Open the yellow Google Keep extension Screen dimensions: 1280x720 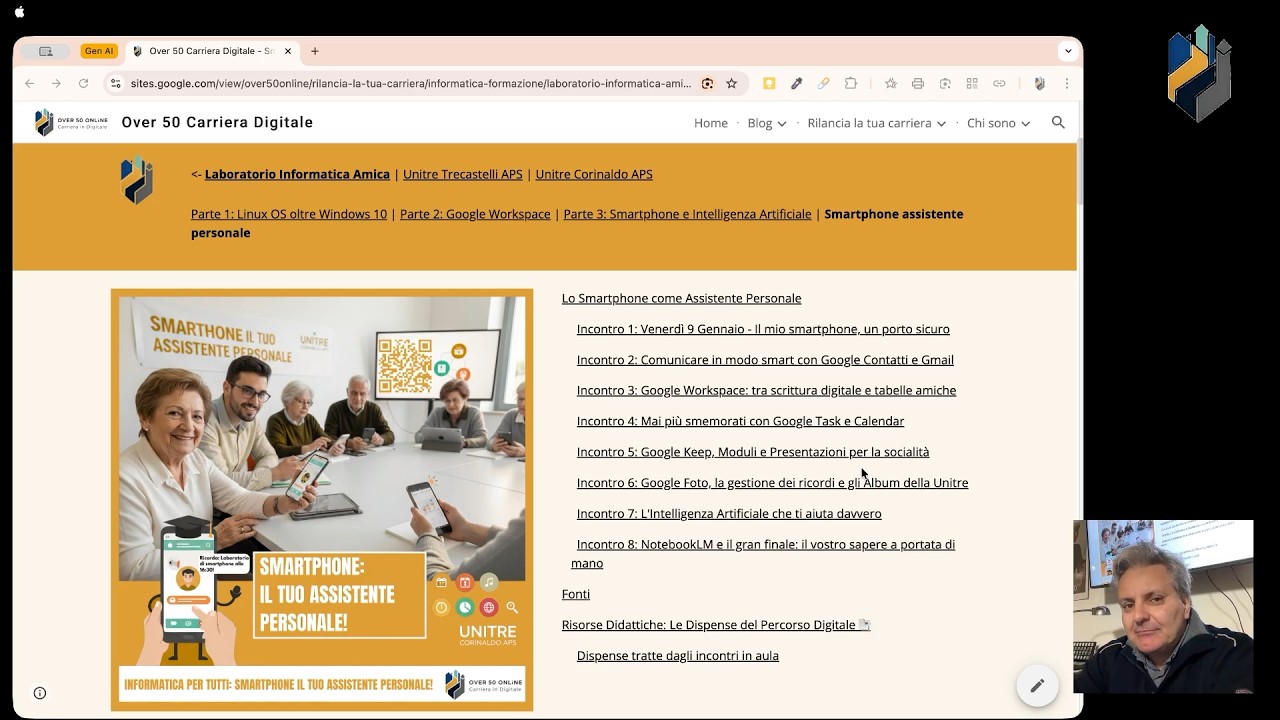coord(769,83)
